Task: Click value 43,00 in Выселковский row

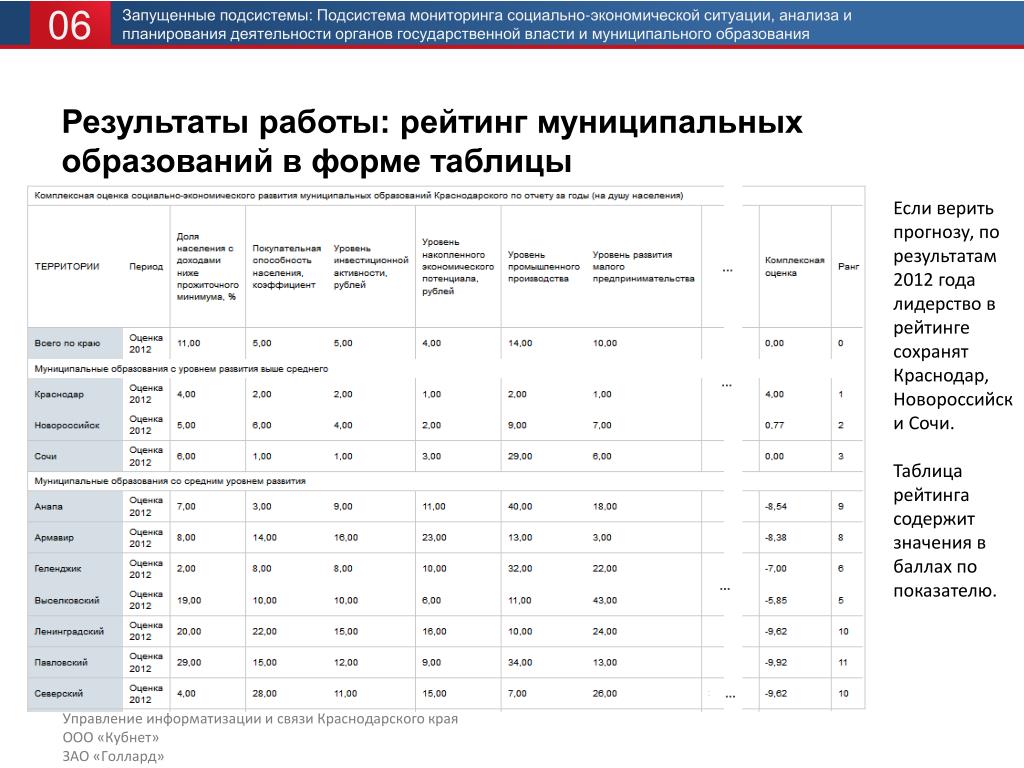Action: (x=605, y=600)
